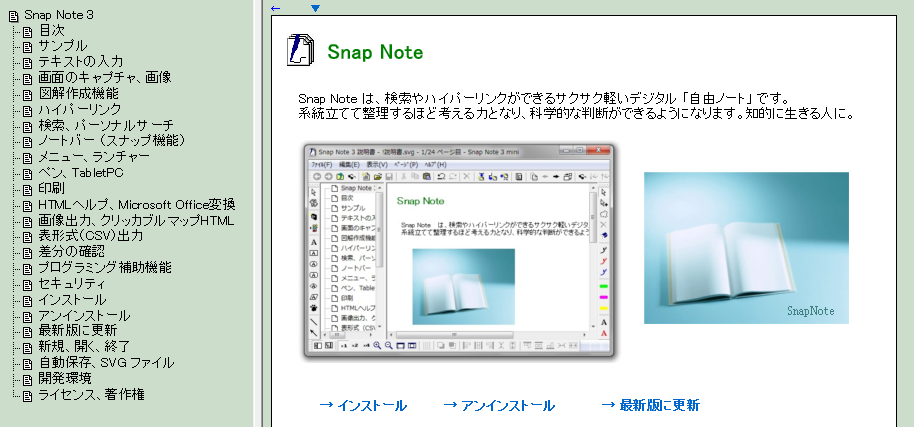Follow the → インストール link on the page
914x427 pixels.
tap(363, 405)
